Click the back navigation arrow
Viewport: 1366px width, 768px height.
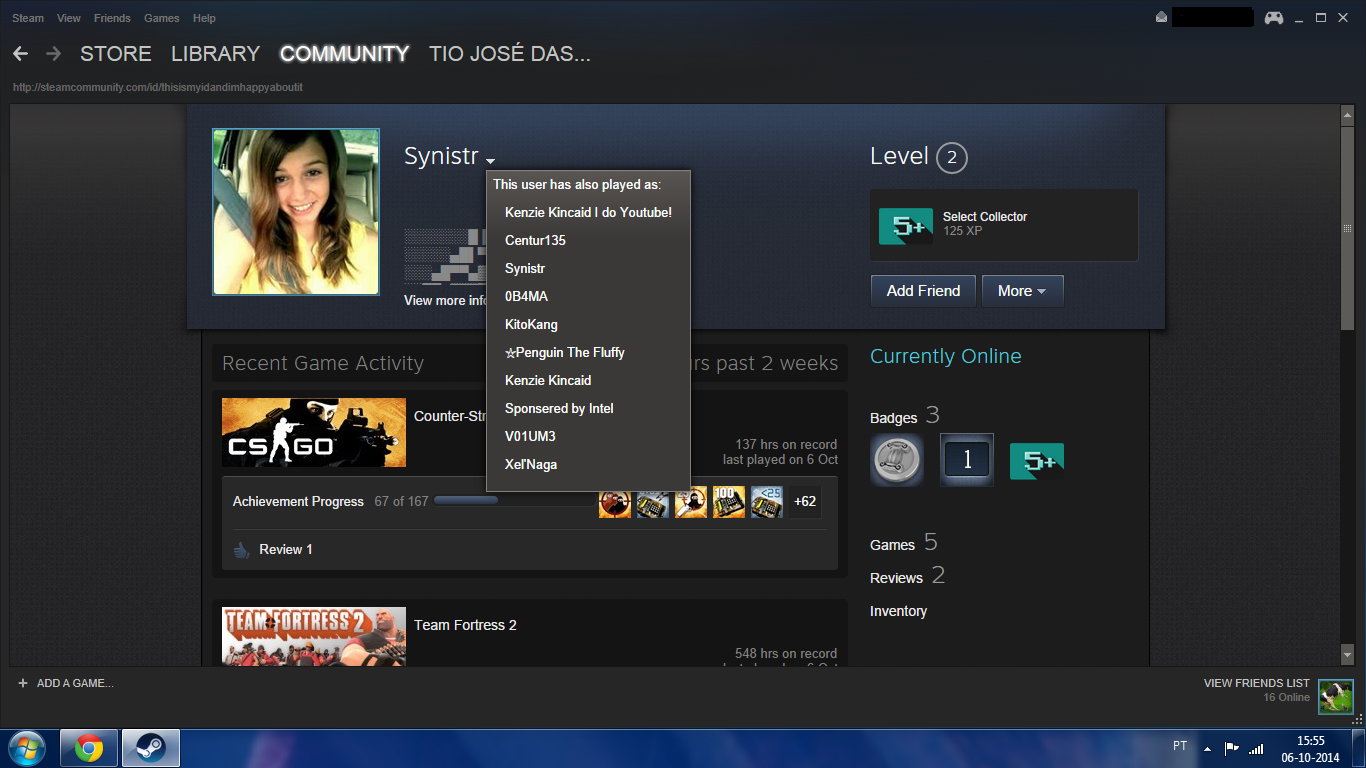pyautogui.click(x=20, y=54)
